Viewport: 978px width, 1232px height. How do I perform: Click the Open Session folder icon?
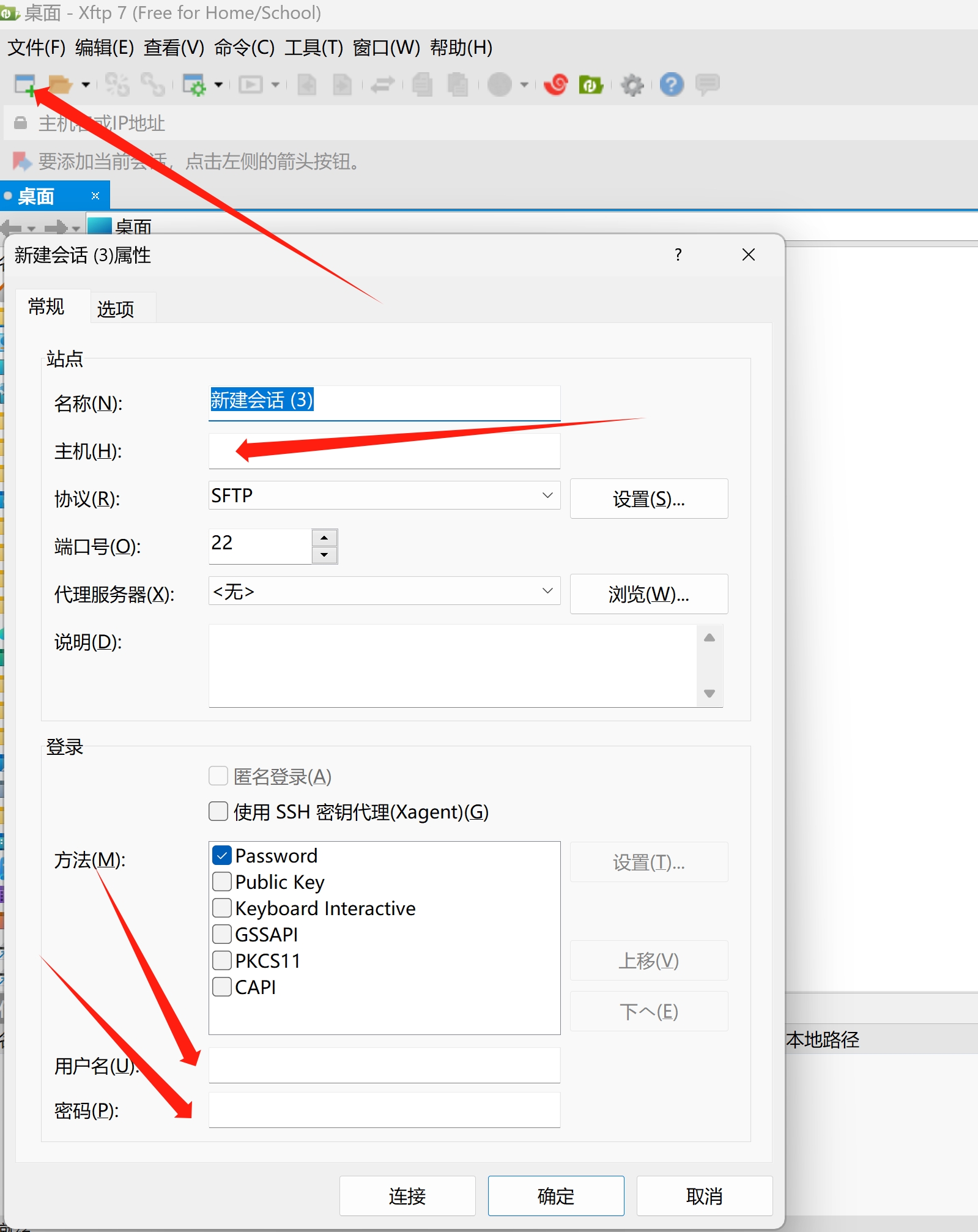[x=60, y=84]
